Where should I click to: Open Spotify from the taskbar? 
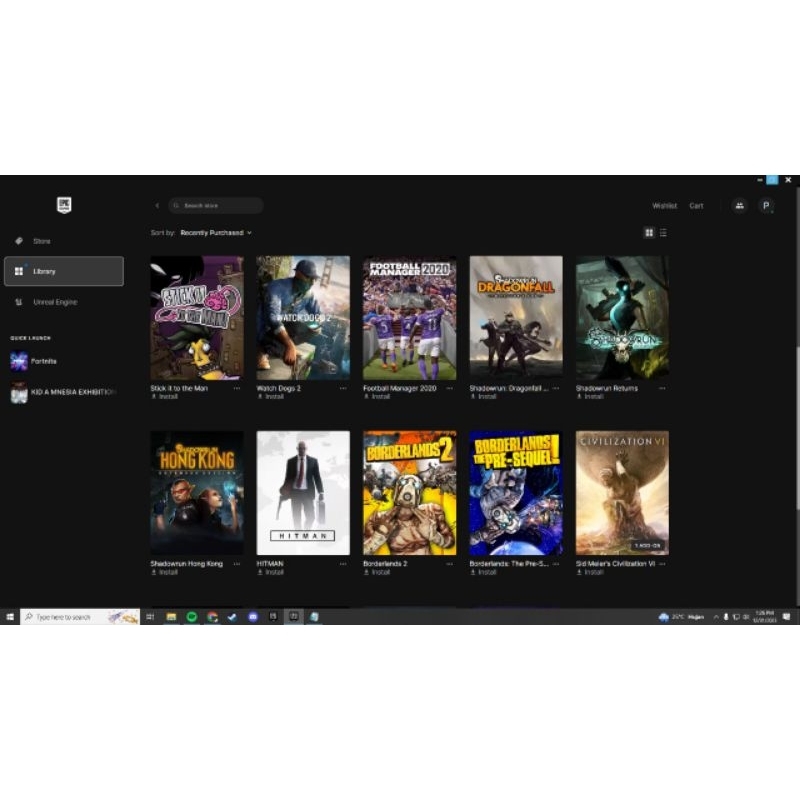tap(192, 617)
